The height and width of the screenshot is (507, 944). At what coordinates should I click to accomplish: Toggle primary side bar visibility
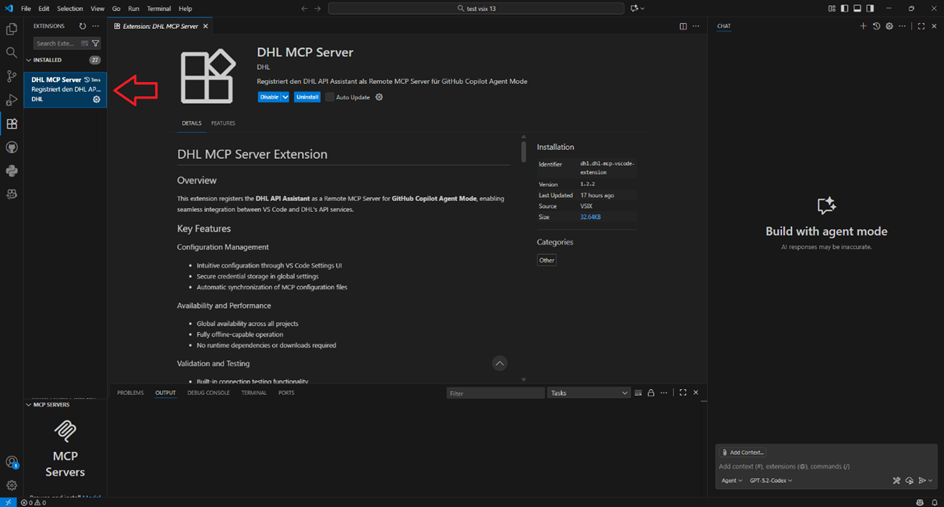tap(845, 8)
